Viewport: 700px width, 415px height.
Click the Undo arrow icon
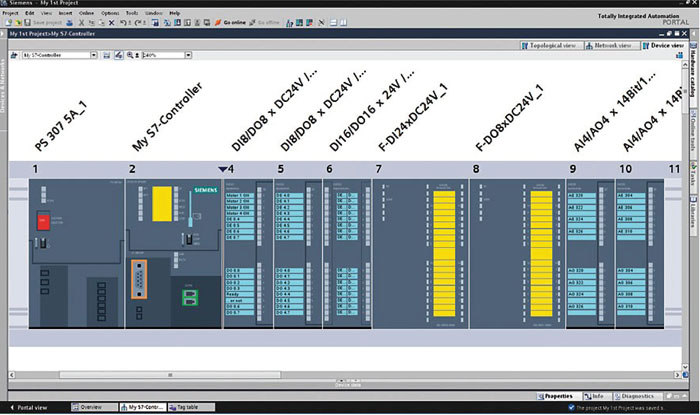pos(122,21)
